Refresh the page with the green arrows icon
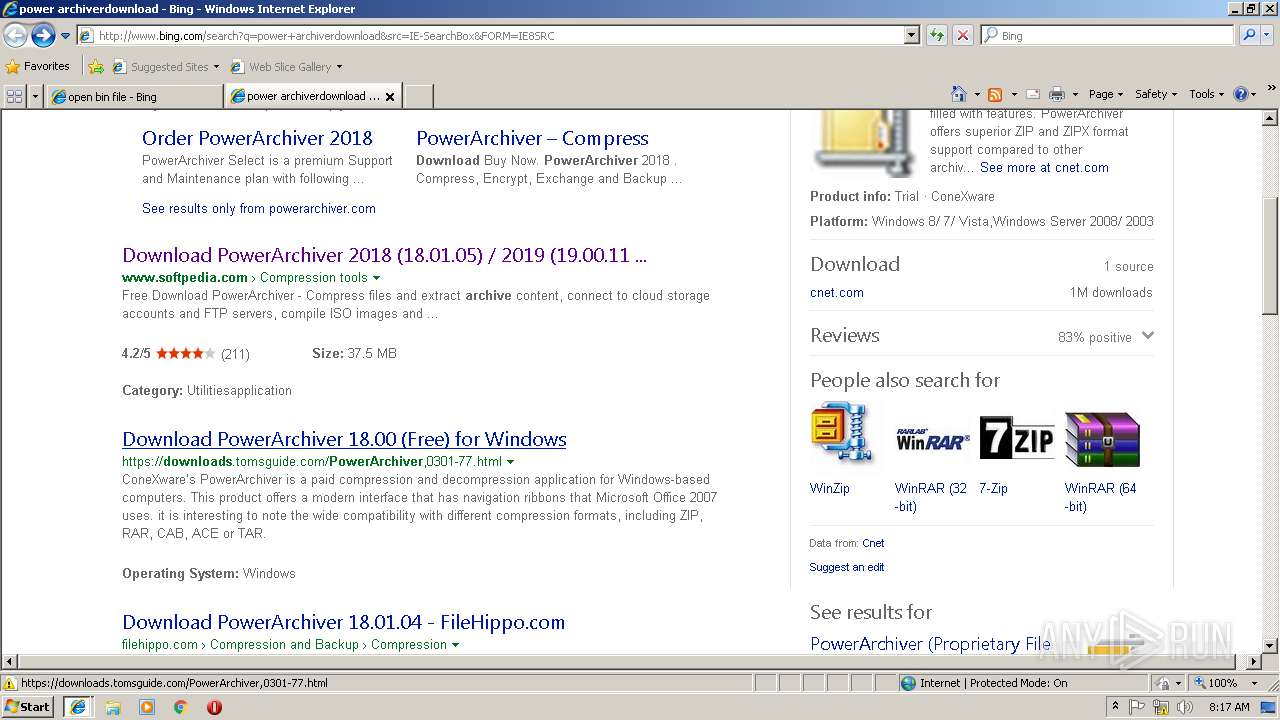1280x720 pixels. [x=937, y=35]
